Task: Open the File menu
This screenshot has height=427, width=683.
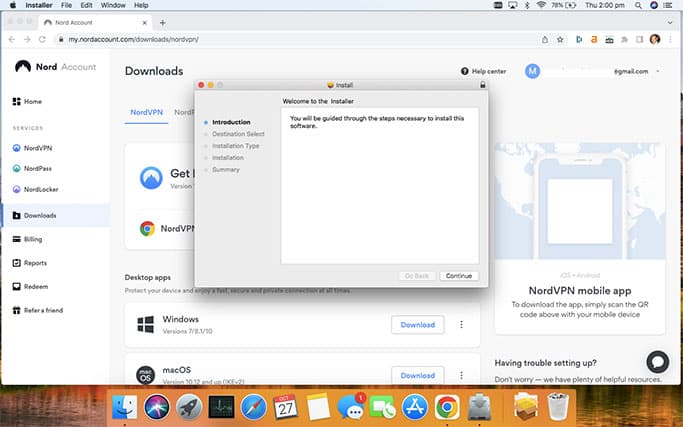Action: point(66,5)
